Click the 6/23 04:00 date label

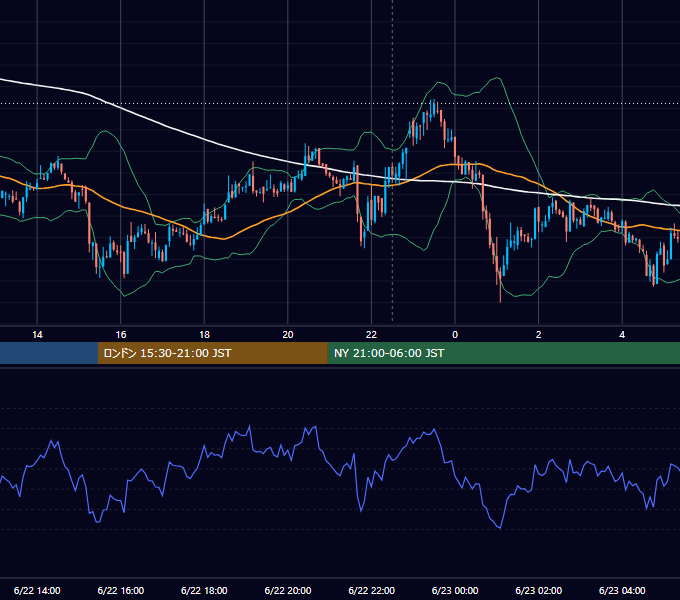(x=622, y=590)
